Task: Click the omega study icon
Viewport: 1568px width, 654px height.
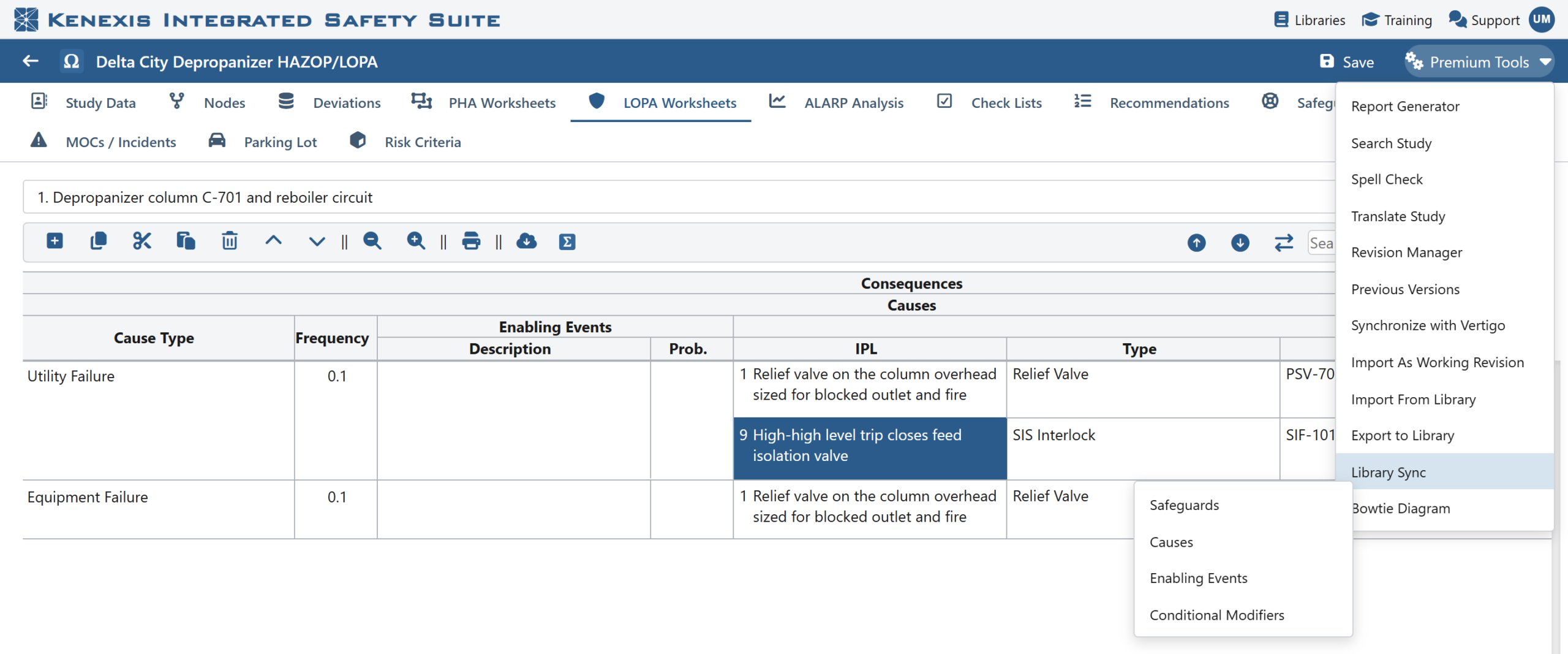Action: tap(72, 61)
